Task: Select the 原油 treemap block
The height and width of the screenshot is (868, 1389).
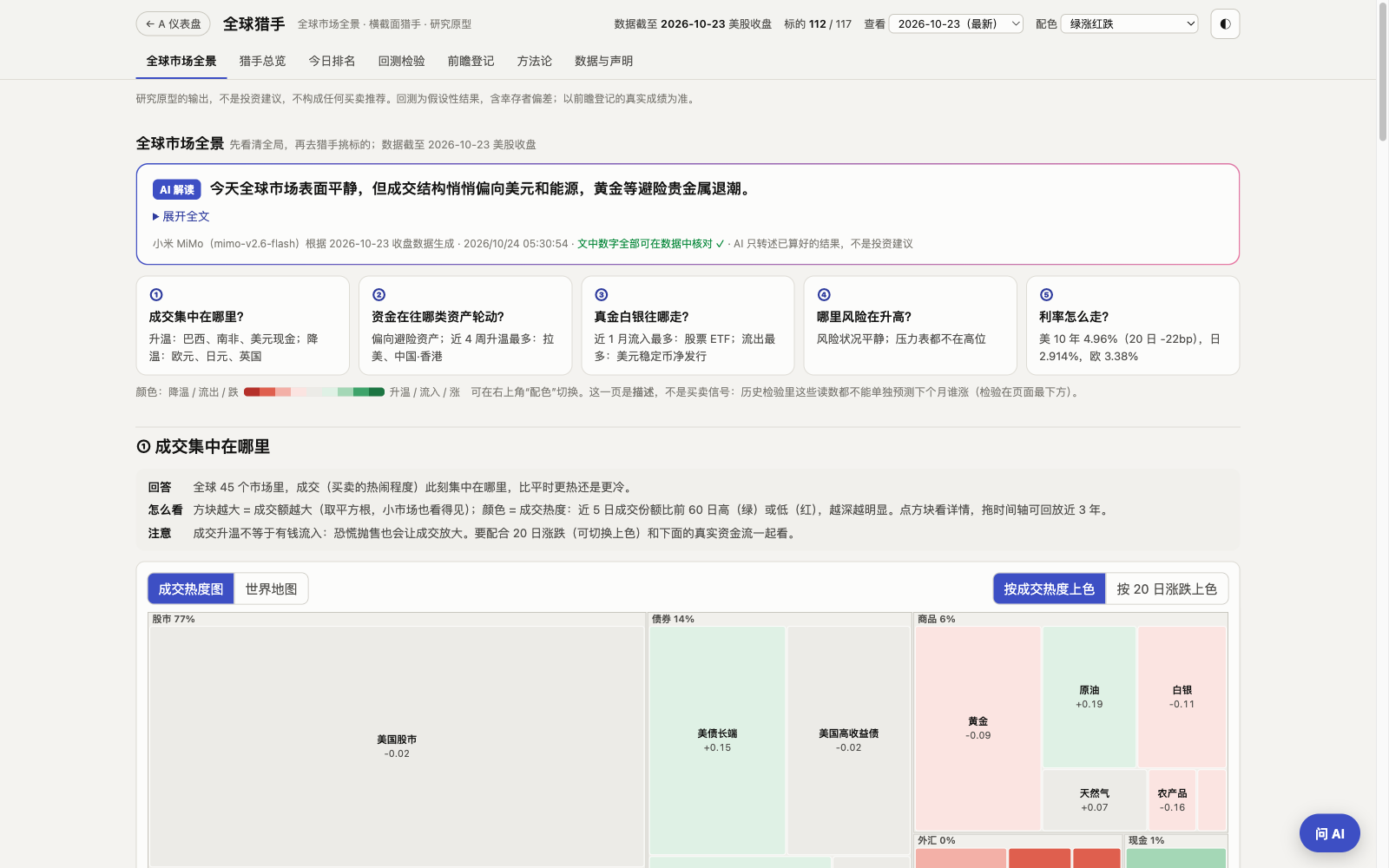Action: pyautogui.click(x=1089, y=697)
